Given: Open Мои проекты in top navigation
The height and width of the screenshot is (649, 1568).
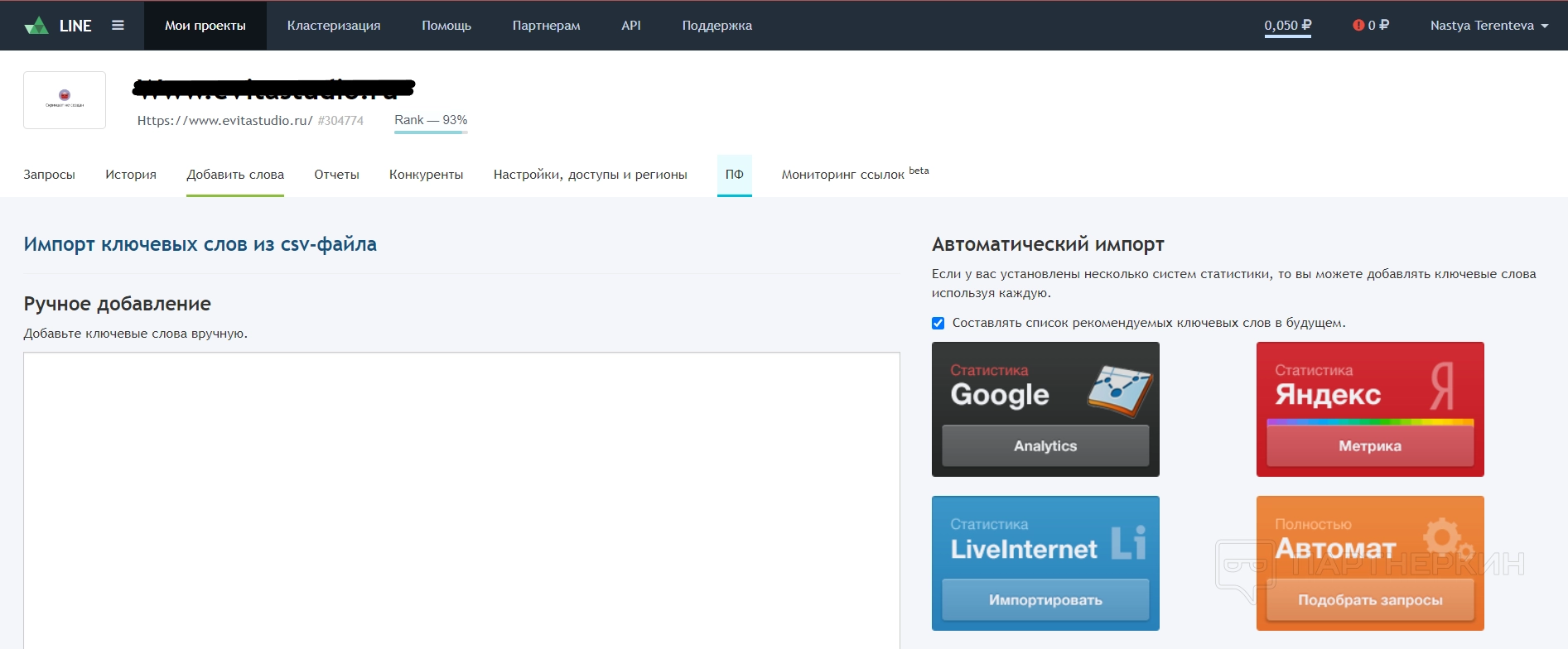Looking at the screenshot, I should (205, 26).
